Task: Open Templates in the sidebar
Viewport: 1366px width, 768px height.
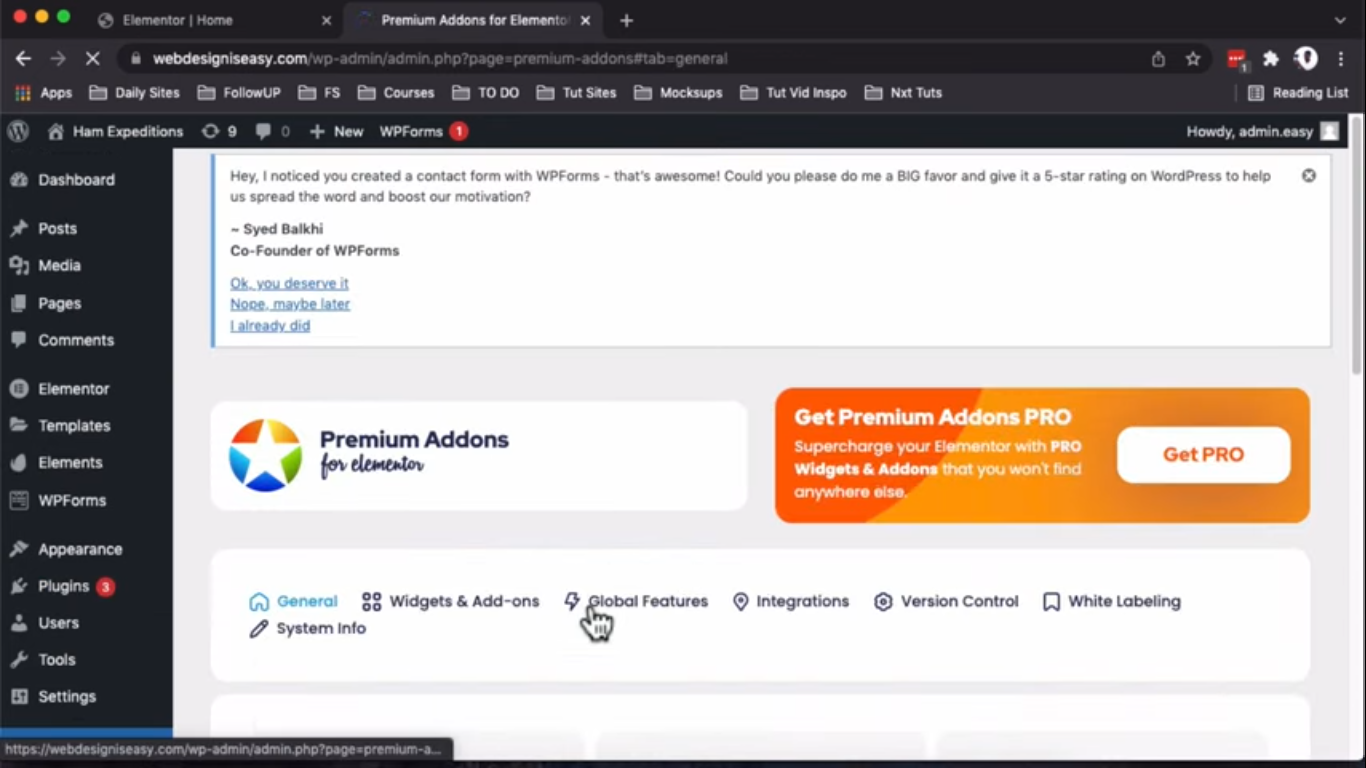Action: pos(86,425)
